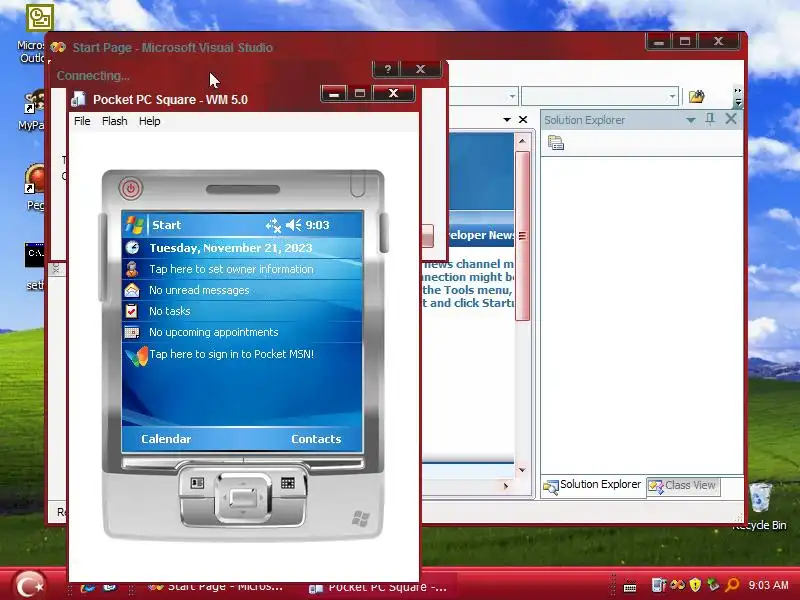
Task: Tap the checkmark icon beside No tasks
Action: [132, 311]
